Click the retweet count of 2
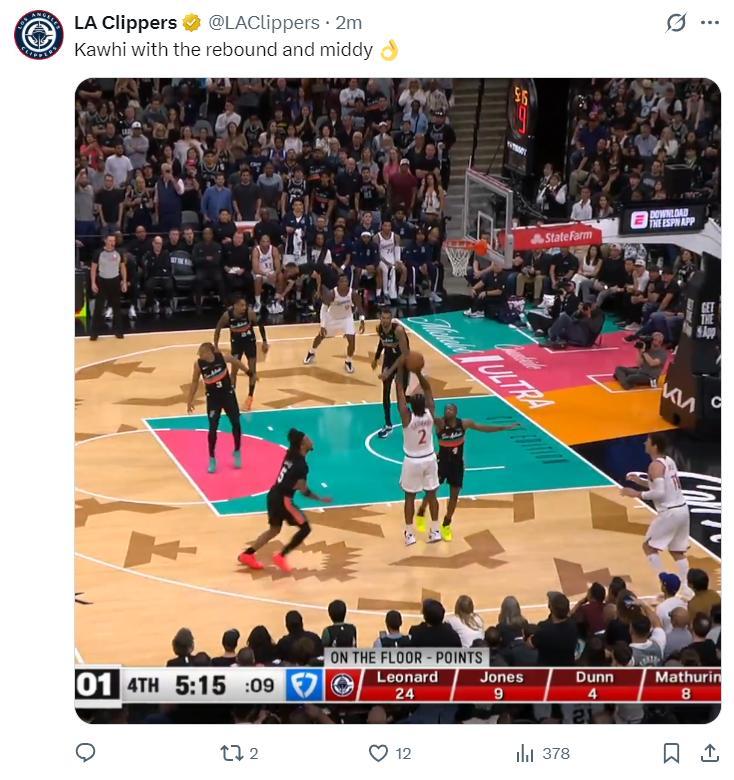This screenshot has width=734, height=780. point(254,754)
